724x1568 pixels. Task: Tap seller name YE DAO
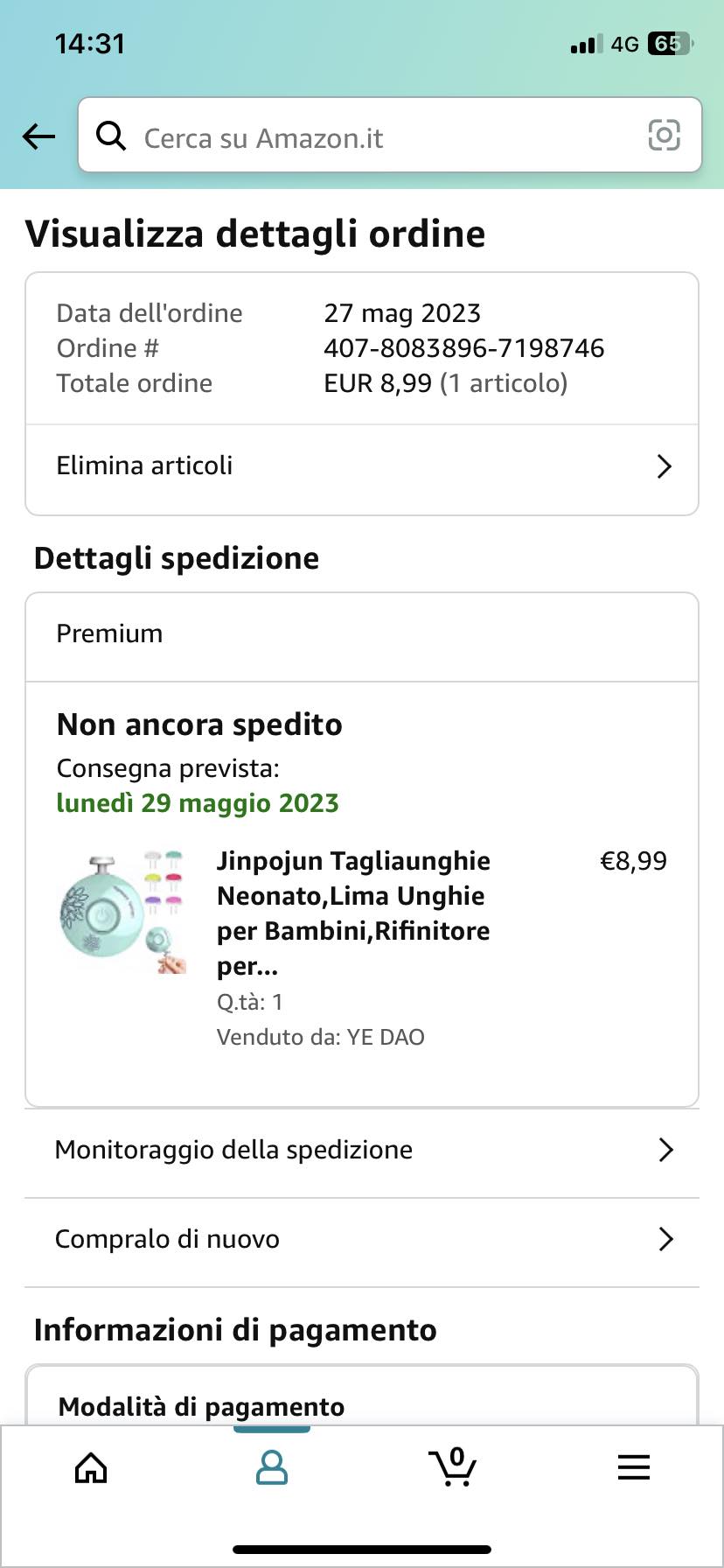click(385, 1037)
